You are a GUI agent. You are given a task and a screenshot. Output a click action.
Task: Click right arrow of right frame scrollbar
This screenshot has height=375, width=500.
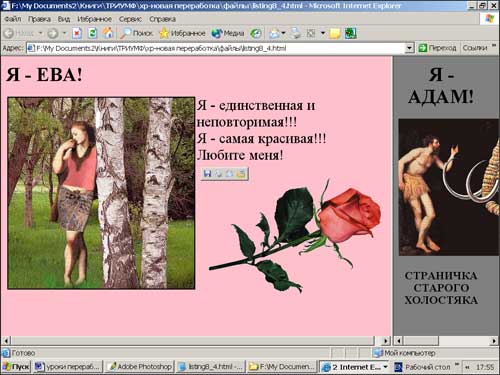494,341
